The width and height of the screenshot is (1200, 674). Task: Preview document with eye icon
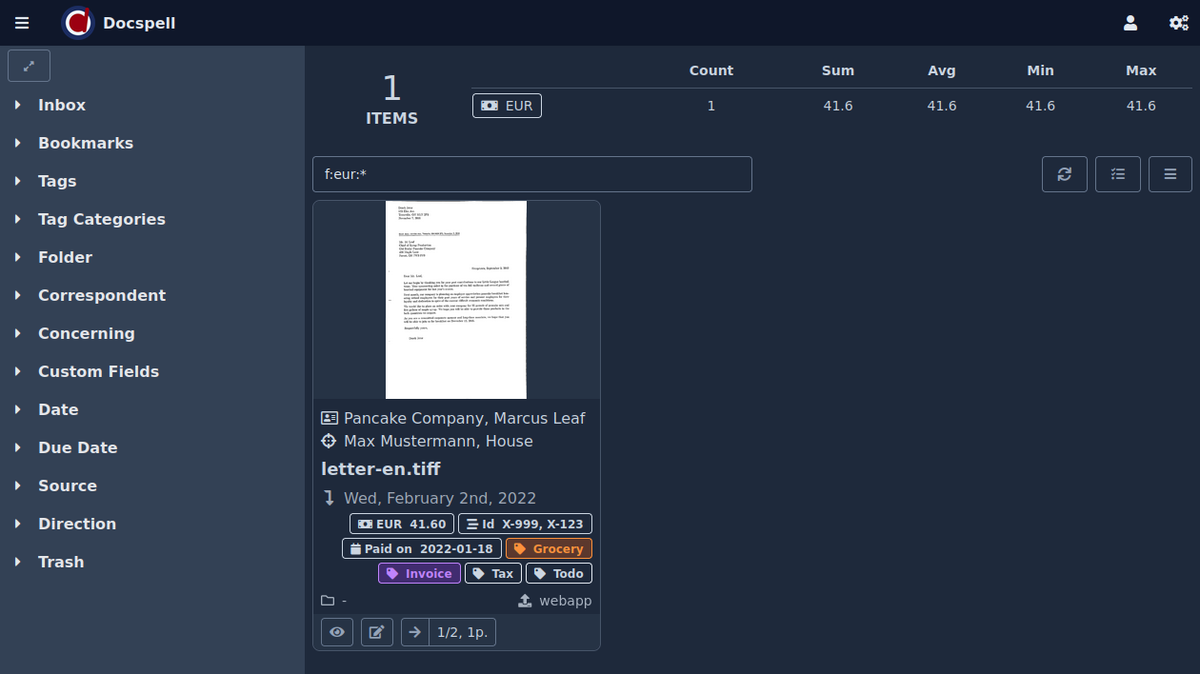tap(337, 632)
